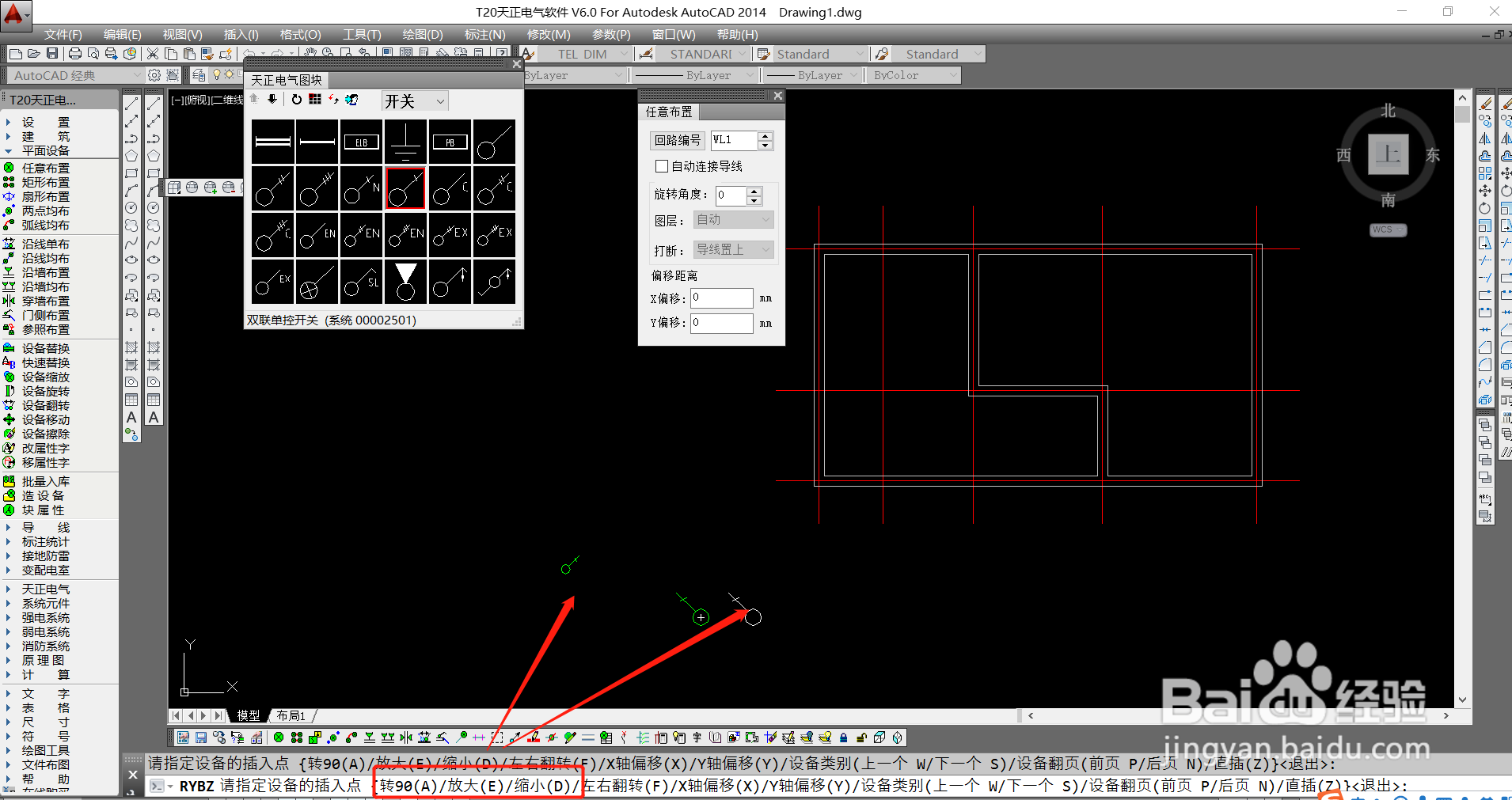Click the 回路编号 button
This screenshot has height=800, width=1512.
pyautogui.click(x=678, y=140)
